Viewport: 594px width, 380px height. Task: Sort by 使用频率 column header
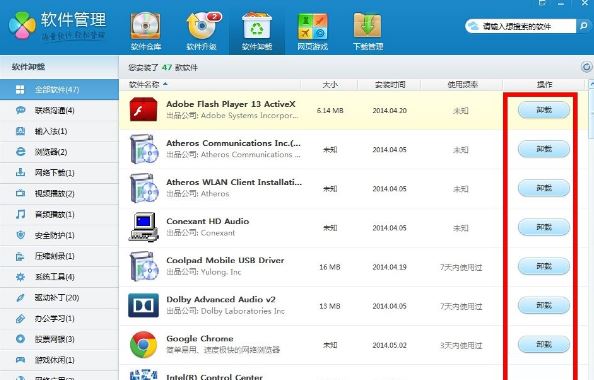tap(462, 84)
